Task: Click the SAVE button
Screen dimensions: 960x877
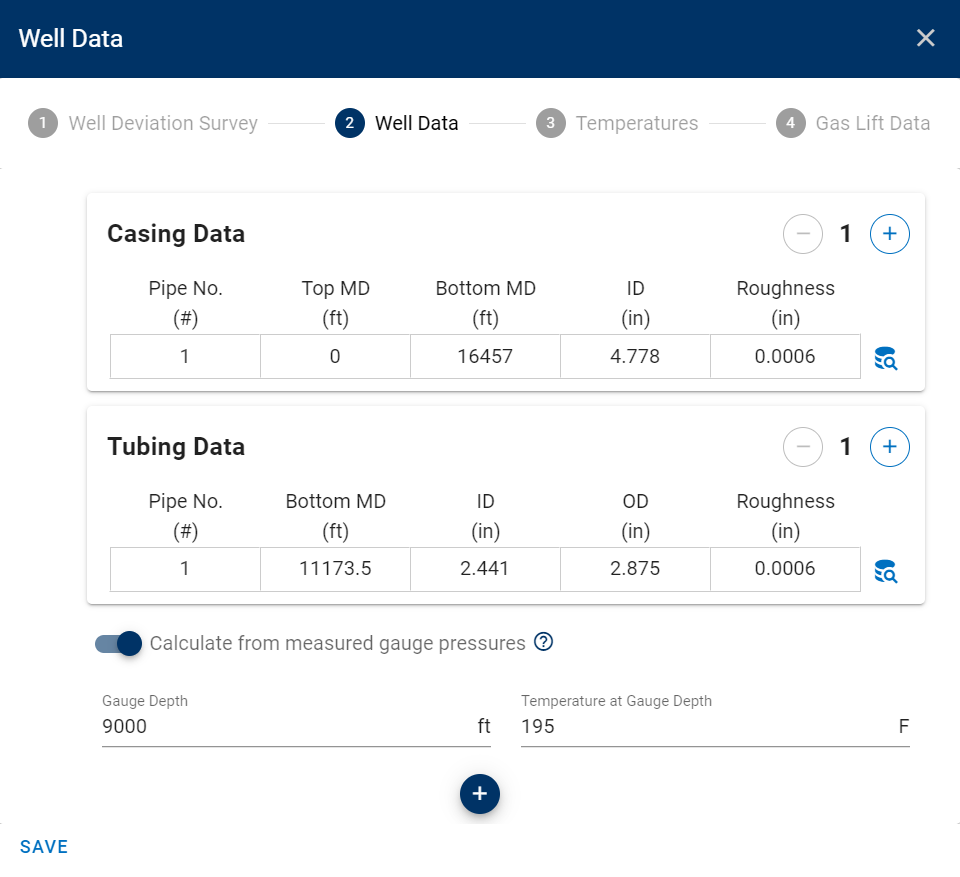Action: [x=44, y=847]
